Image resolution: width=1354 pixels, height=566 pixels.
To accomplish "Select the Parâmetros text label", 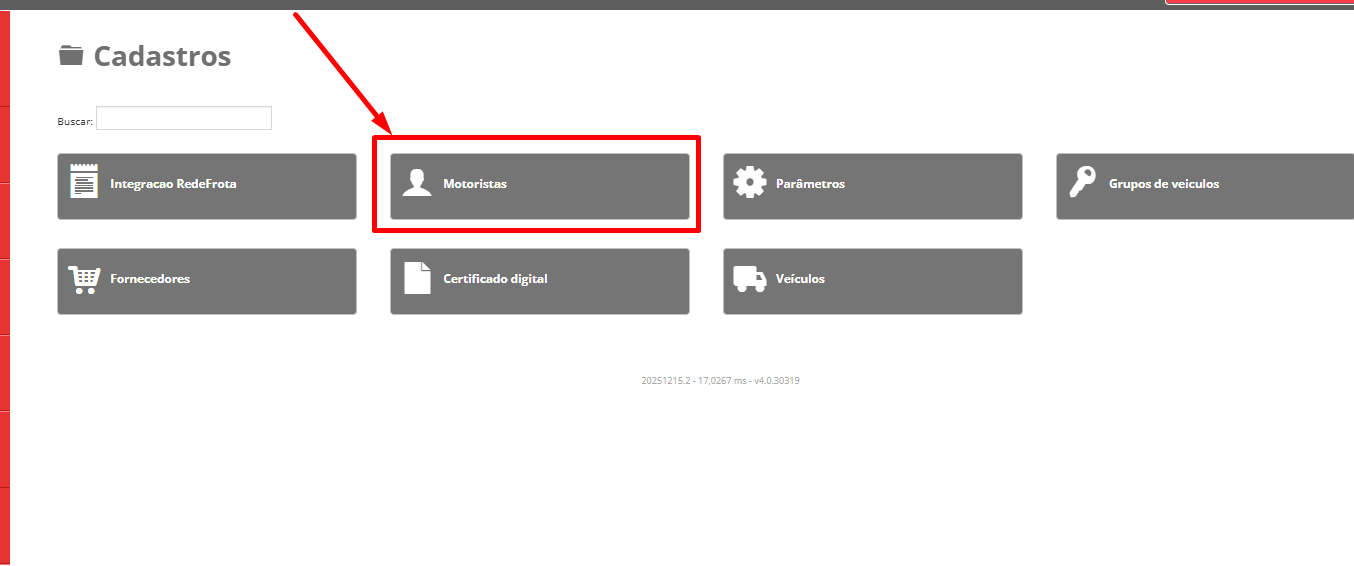I will [810, 184].
